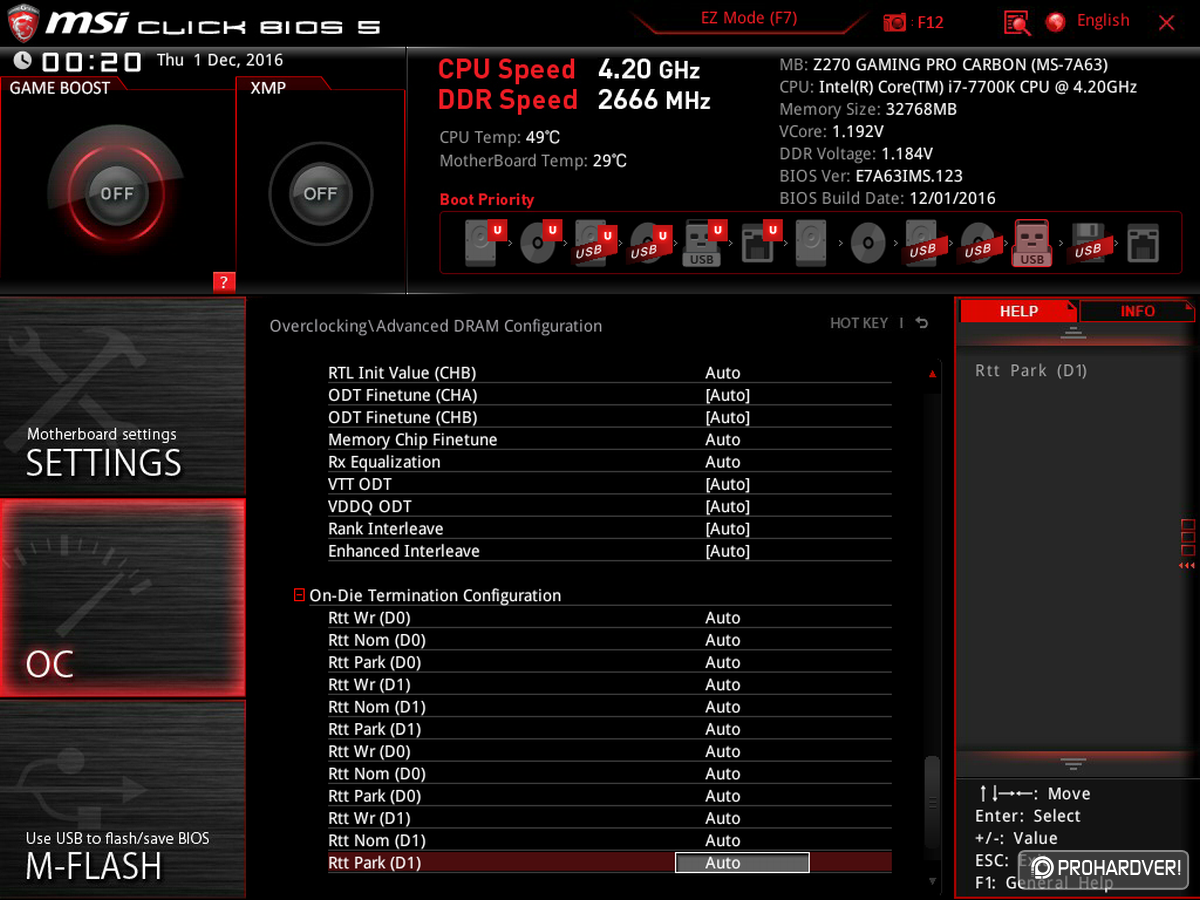Open the Enhanced Interleave value dropdown
The width and height of the screenshot is (1200, 900).
[x=728, y=551]
